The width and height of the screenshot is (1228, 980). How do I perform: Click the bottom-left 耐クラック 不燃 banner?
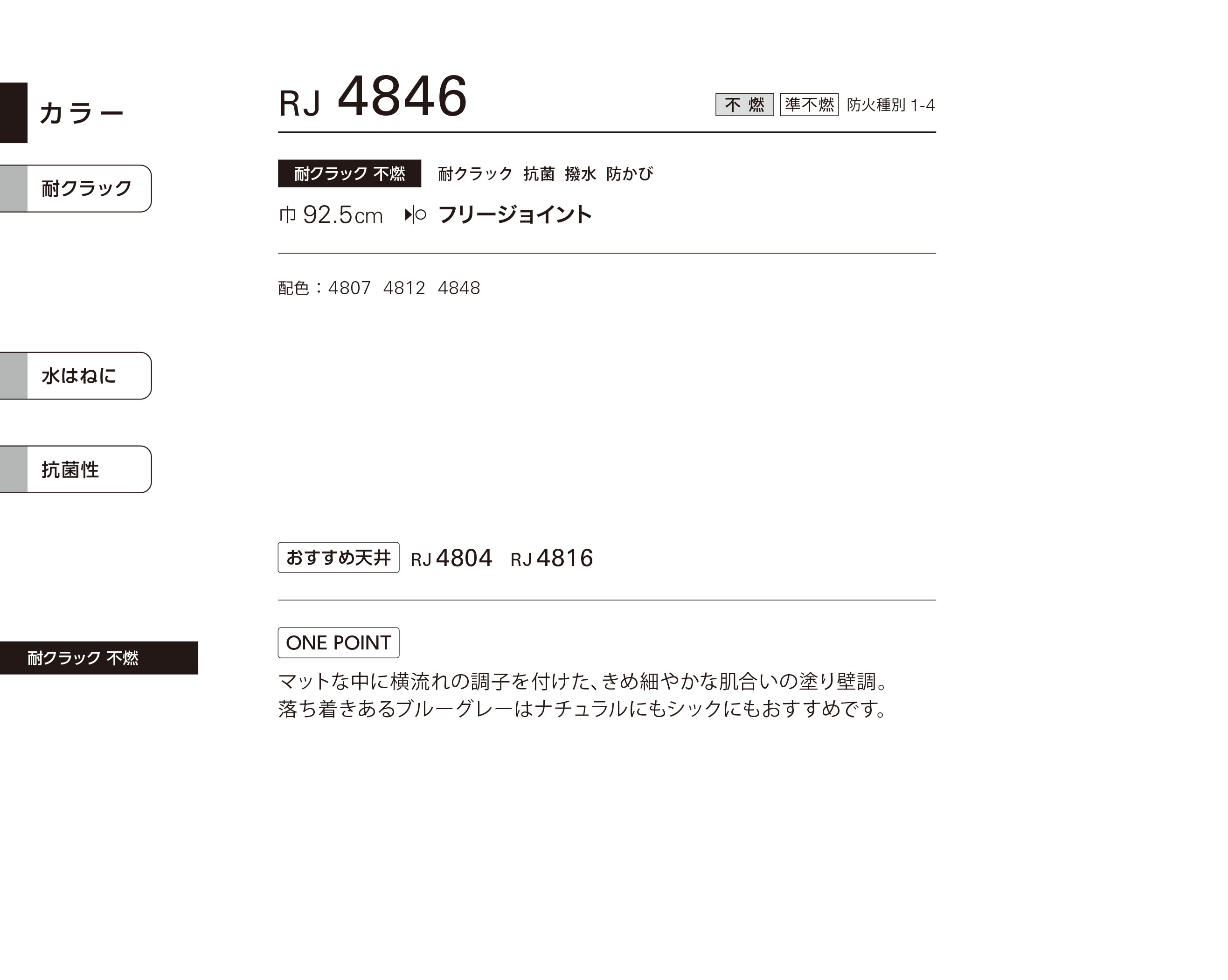tap(99, 658)
